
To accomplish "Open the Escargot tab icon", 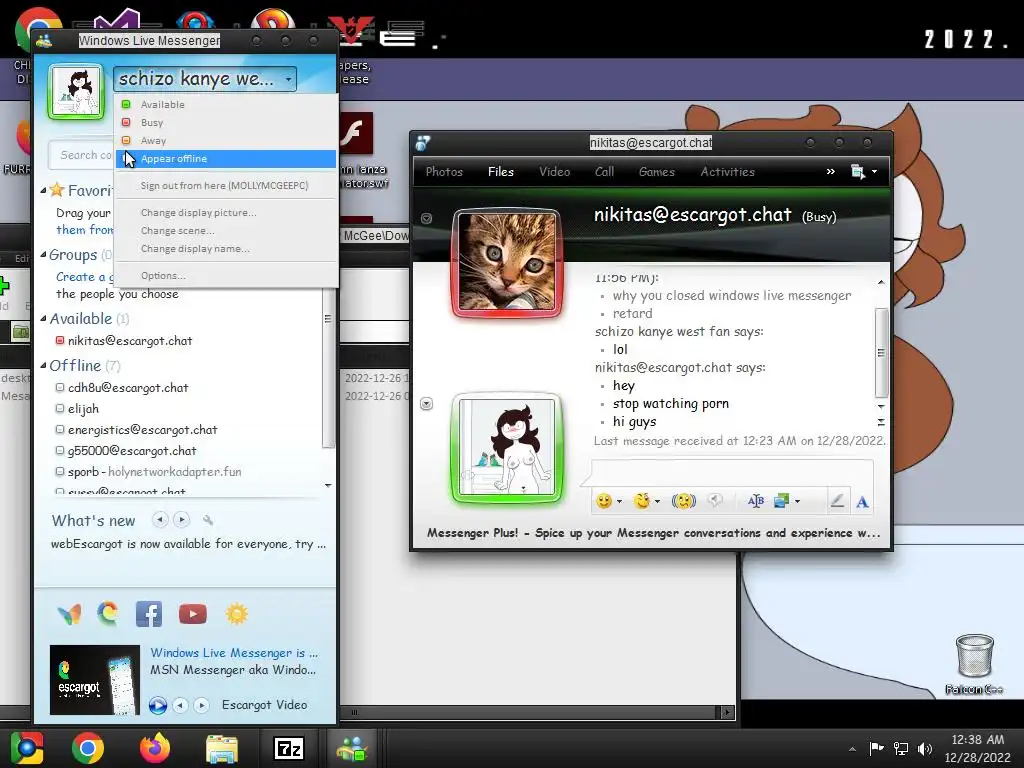I will click(108, 614).
